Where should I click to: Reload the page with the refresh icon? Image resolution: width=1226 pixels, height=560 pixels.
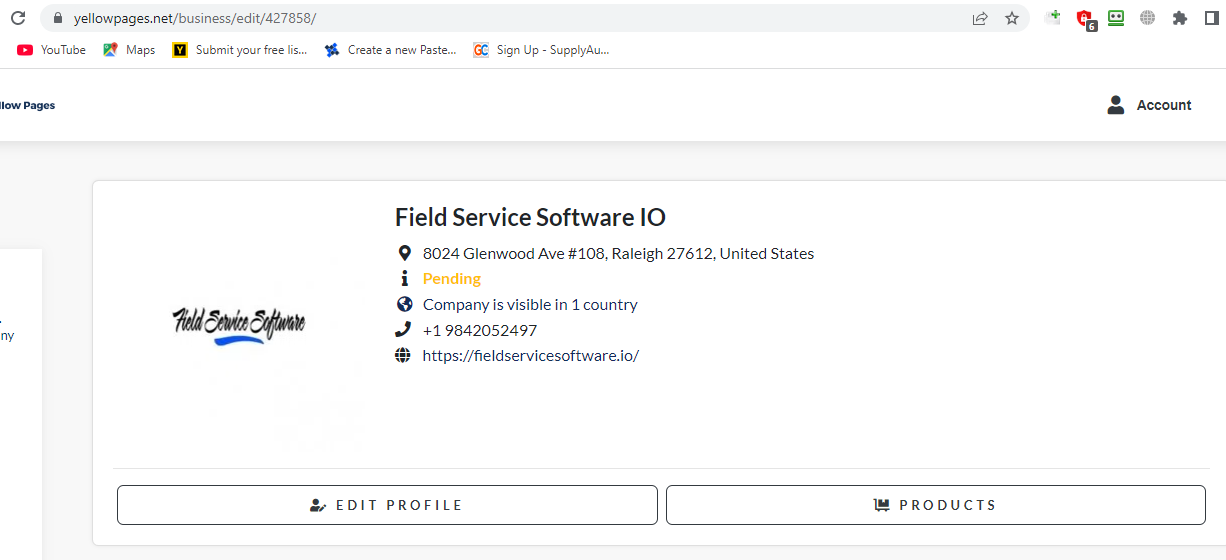click(x=18, y=18)
